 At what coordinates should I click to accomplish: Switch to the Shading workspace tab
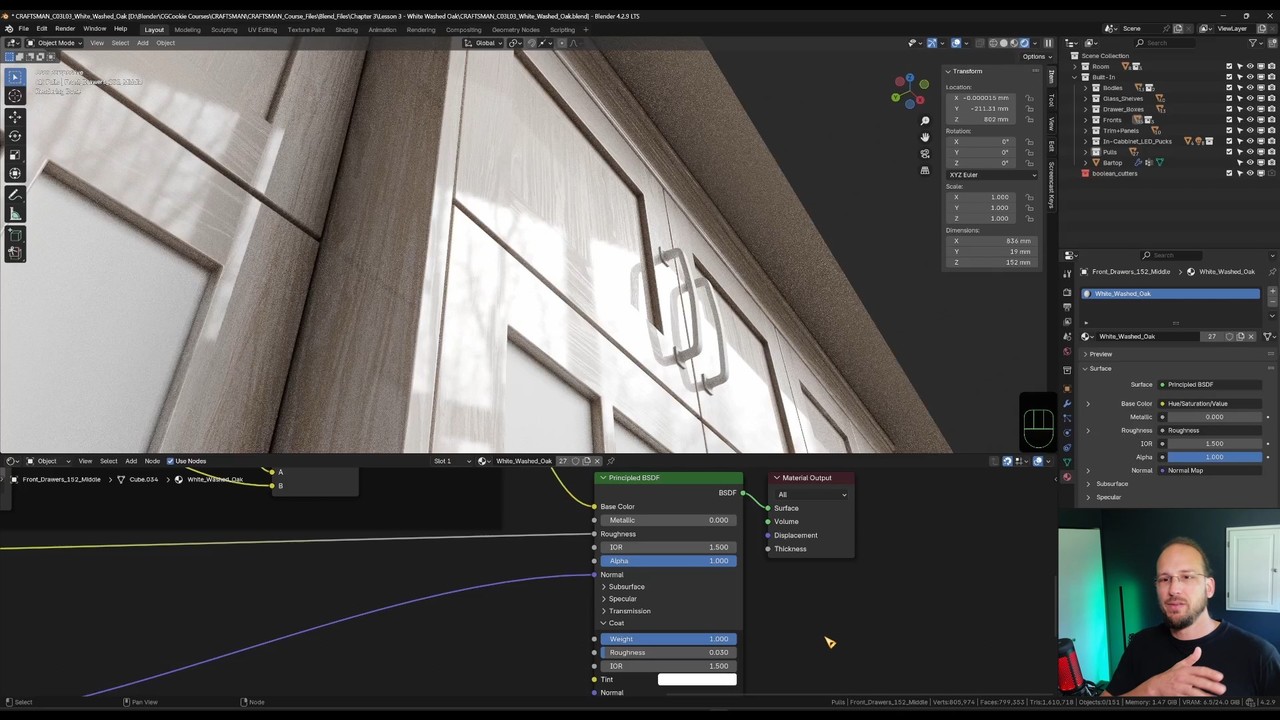click(x=346, y=30)
